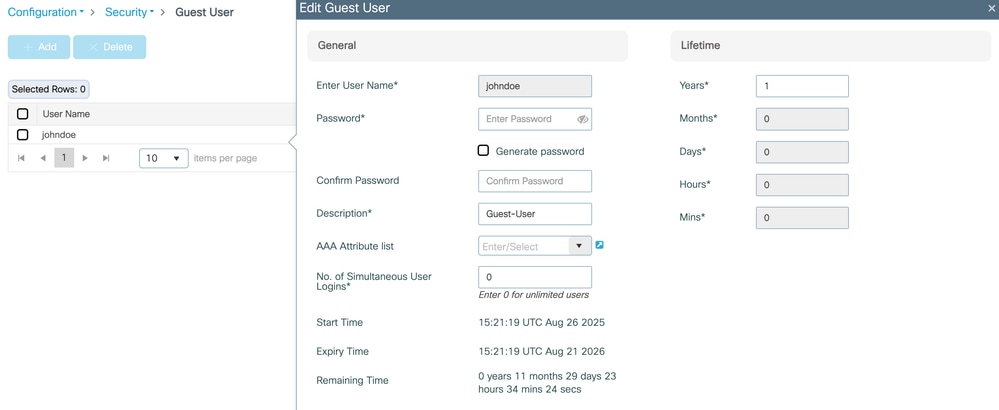Click the 'items per page' label
The height and width of the screenshot is (410, 999).
click(226, 158)
